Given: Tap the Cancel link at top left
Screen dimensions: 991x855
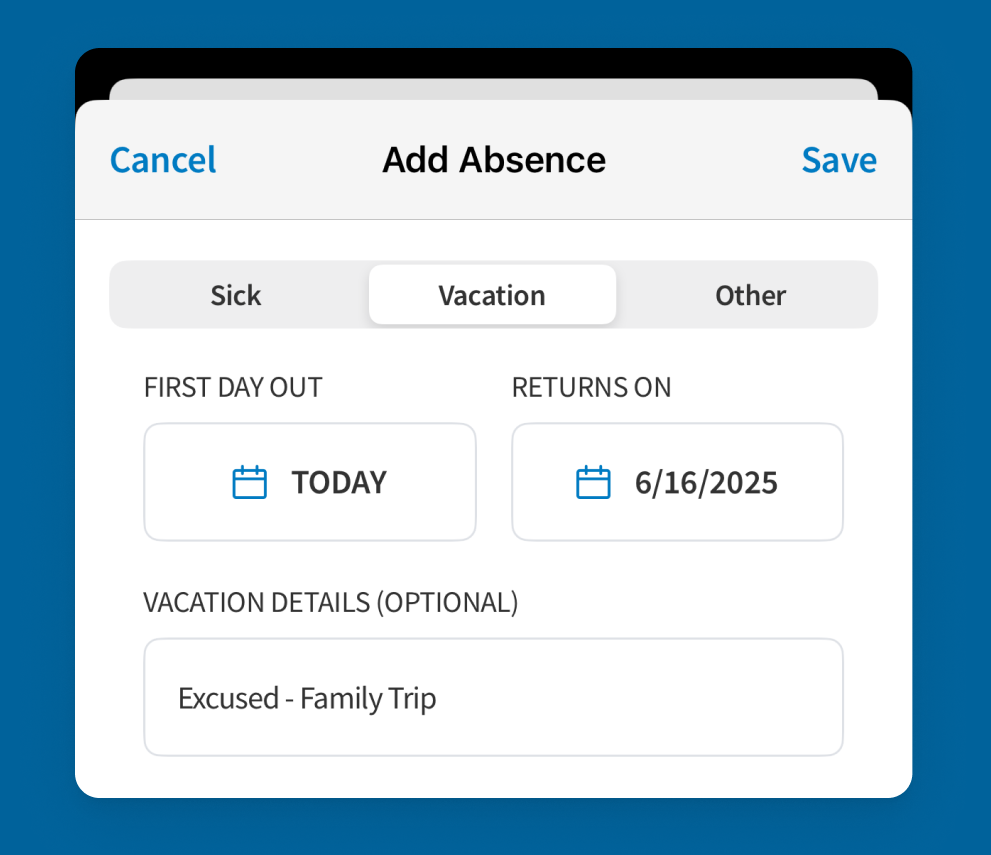Looking at the screenshot, I should 162,159.
